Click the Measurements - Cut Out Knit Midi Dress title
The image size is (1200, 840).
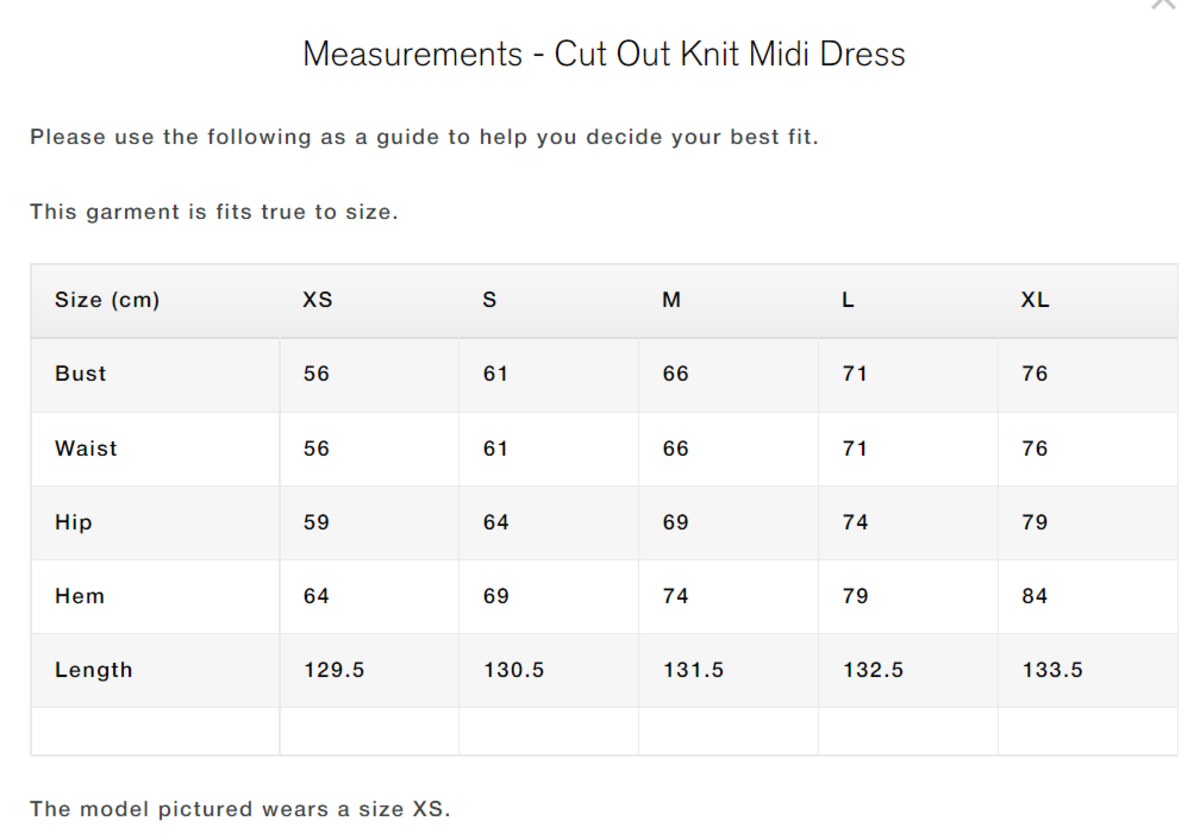(604, 54)
